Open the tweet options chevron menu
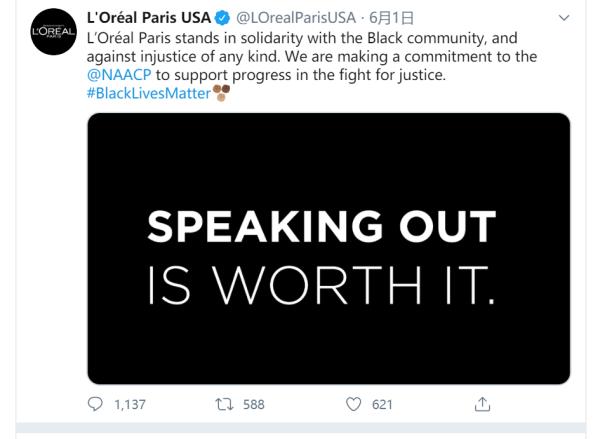Viewport: 600px width, 439px height. click(564, 18)
